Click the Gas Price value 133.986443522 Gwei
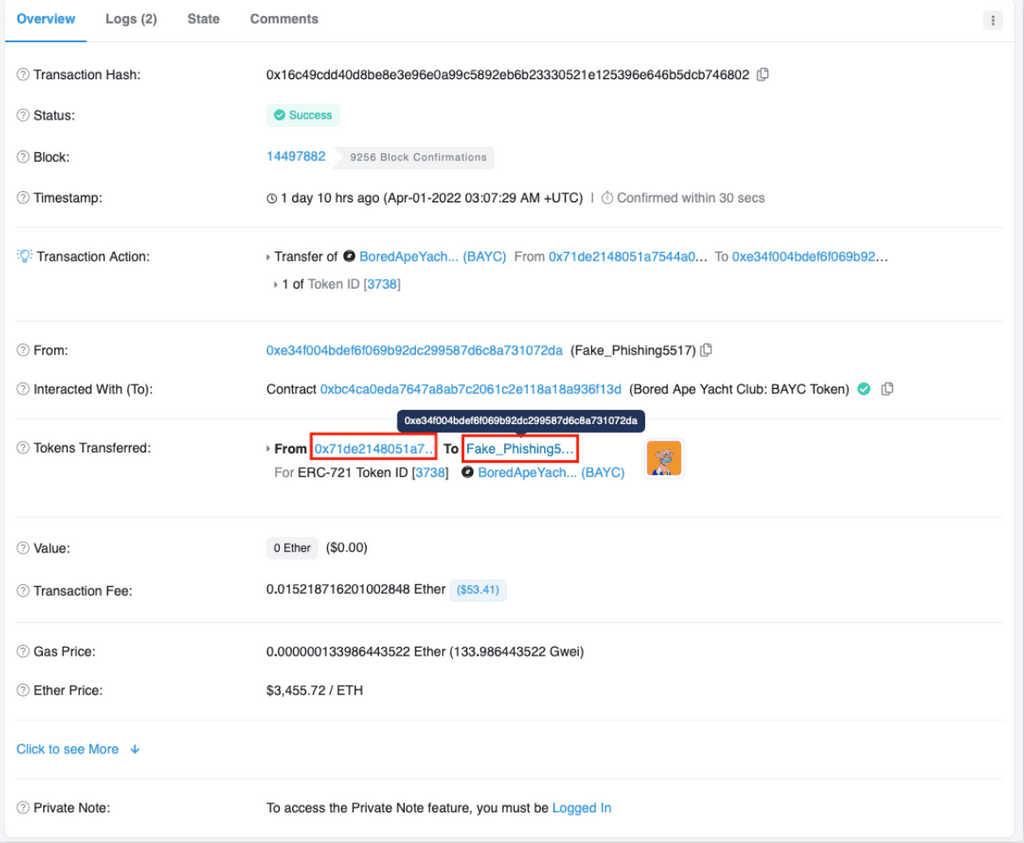Screen dimensions: 1024x843 [517, 652]
